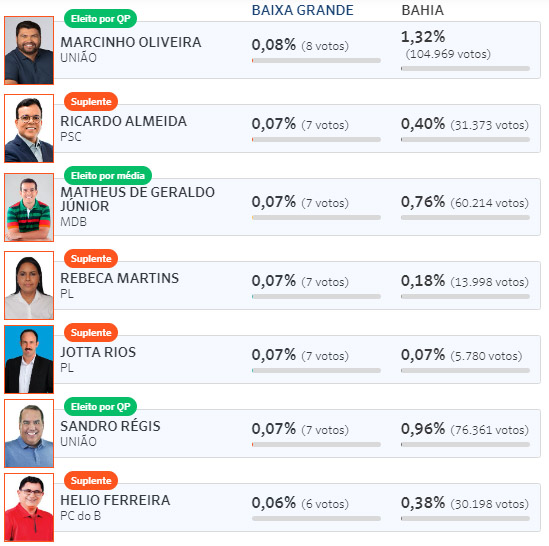Click Ricardo Almeida's portrait thumbnail

(29, 128)
